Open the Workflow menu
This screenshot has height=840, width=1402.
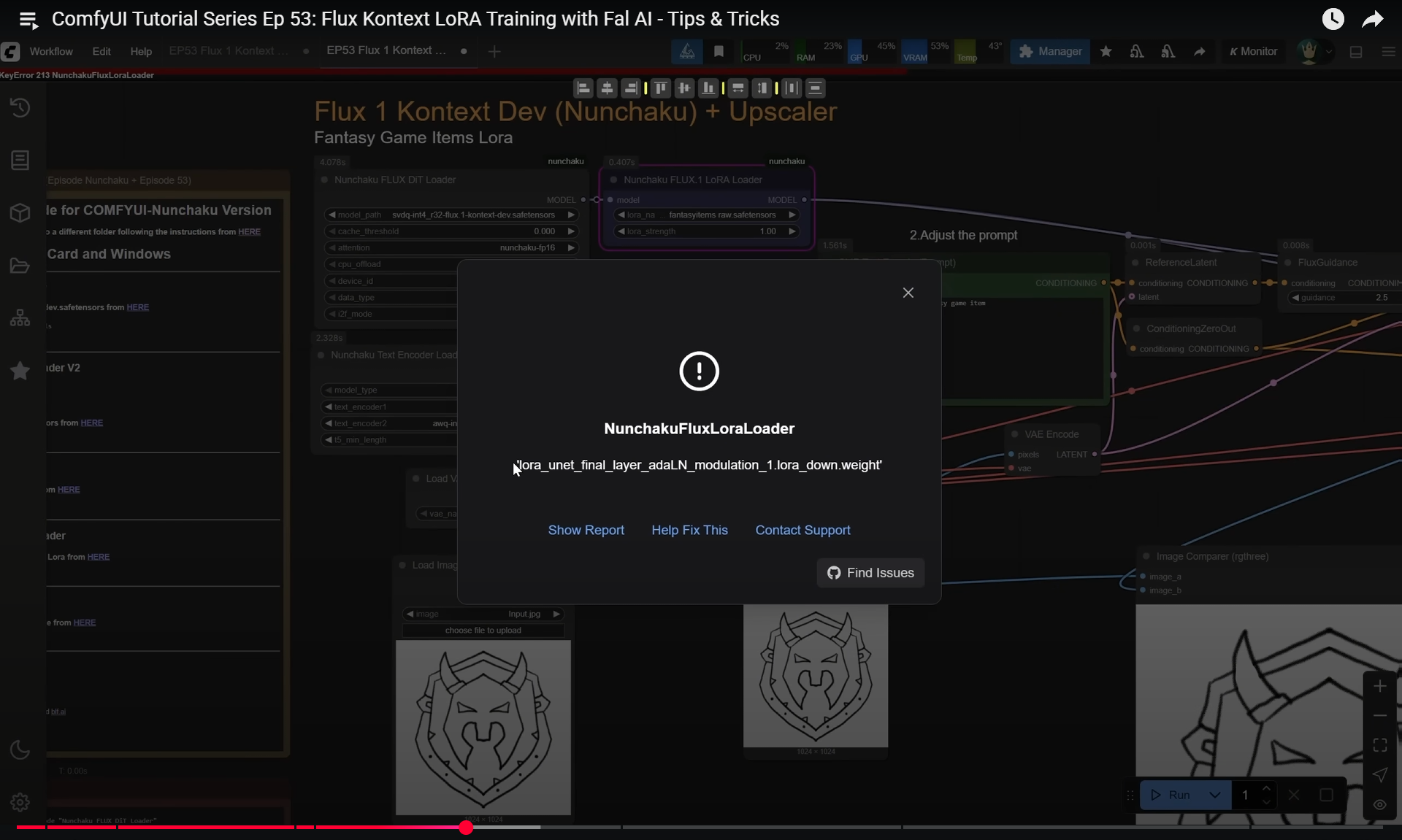click(51, 51)
